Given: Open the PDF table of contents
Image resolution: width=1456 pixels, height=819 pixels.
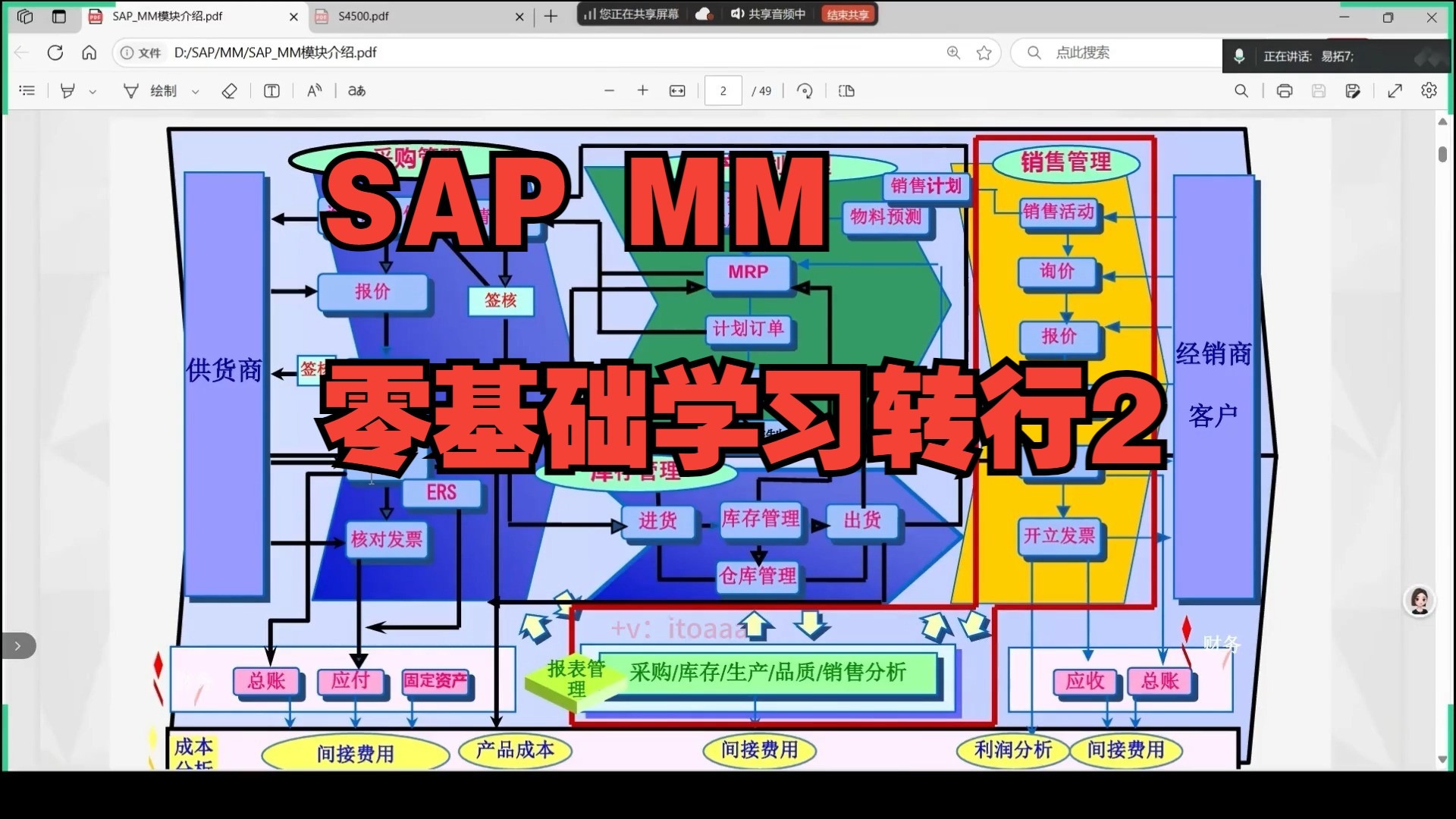Looking at the screenshot, I should pyautogui.click(x=27, y=91).
